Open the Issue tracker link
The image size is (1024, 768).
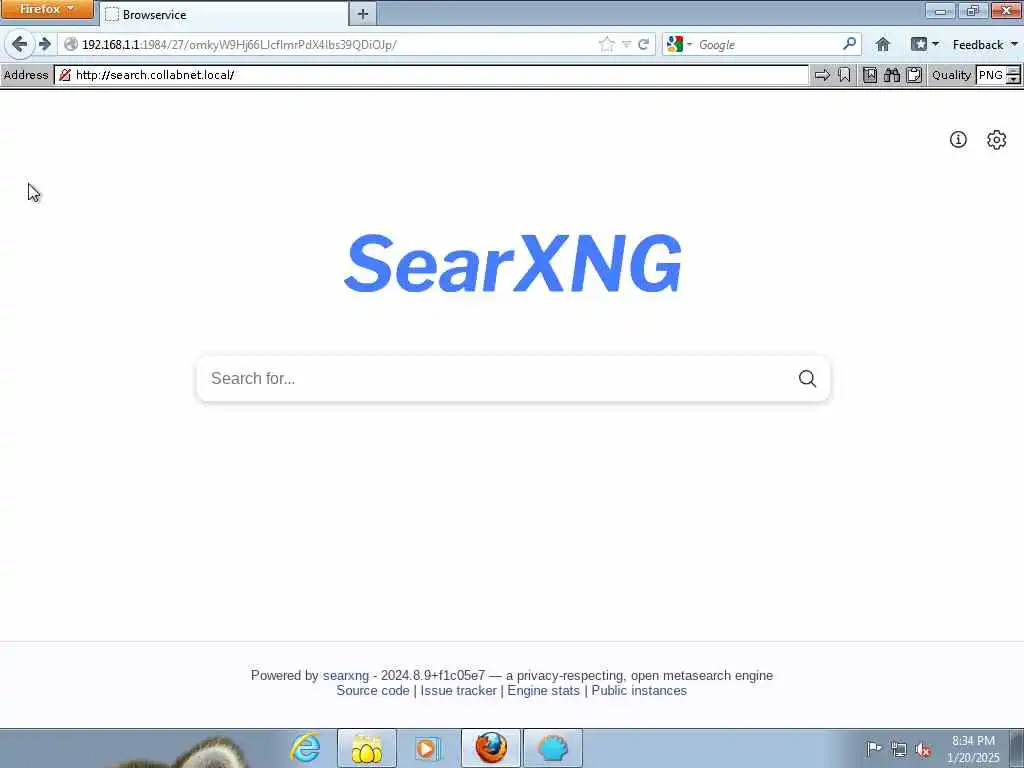pos(458,690)
